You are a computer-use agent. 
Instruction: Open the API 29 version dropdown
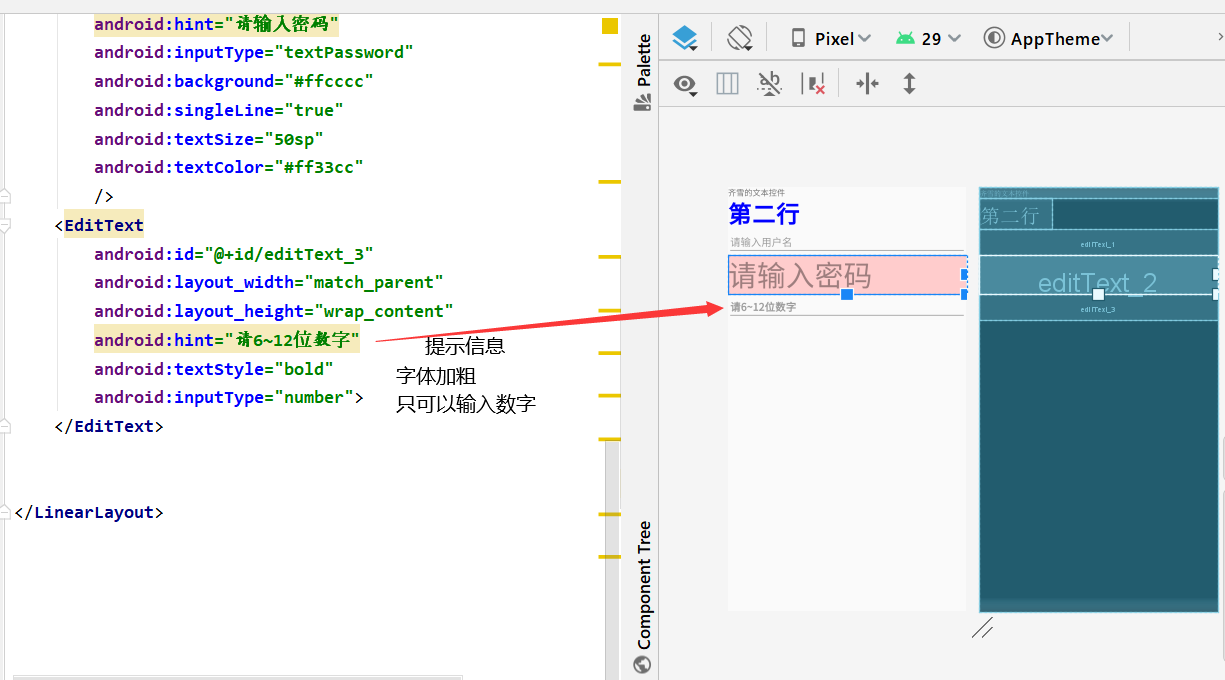pos(928,38)
